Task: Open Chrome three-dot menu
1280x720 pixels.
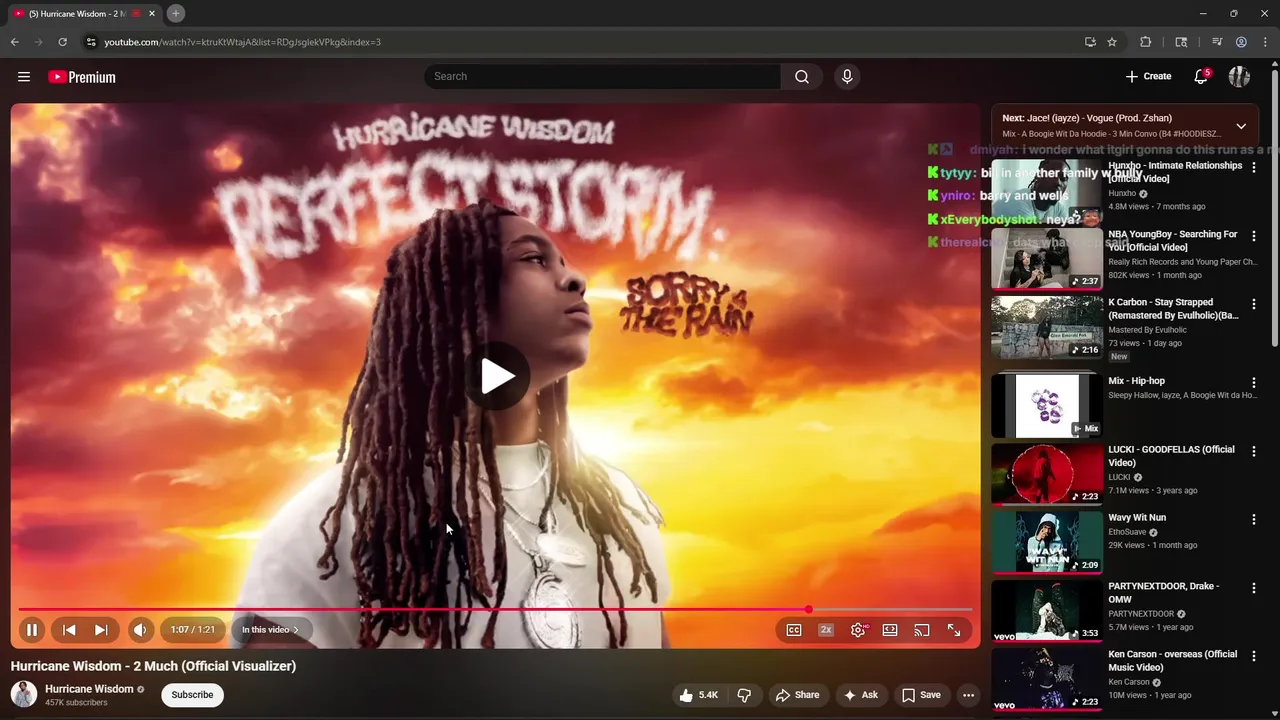Action: [1264, 42]
